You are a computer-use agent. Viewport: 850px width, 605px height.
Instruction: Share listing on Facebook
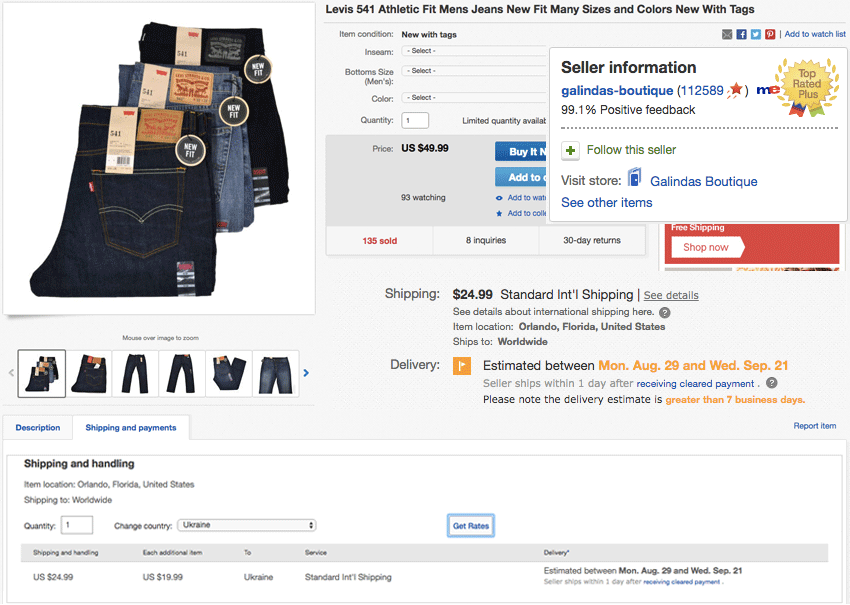[742, 34]
